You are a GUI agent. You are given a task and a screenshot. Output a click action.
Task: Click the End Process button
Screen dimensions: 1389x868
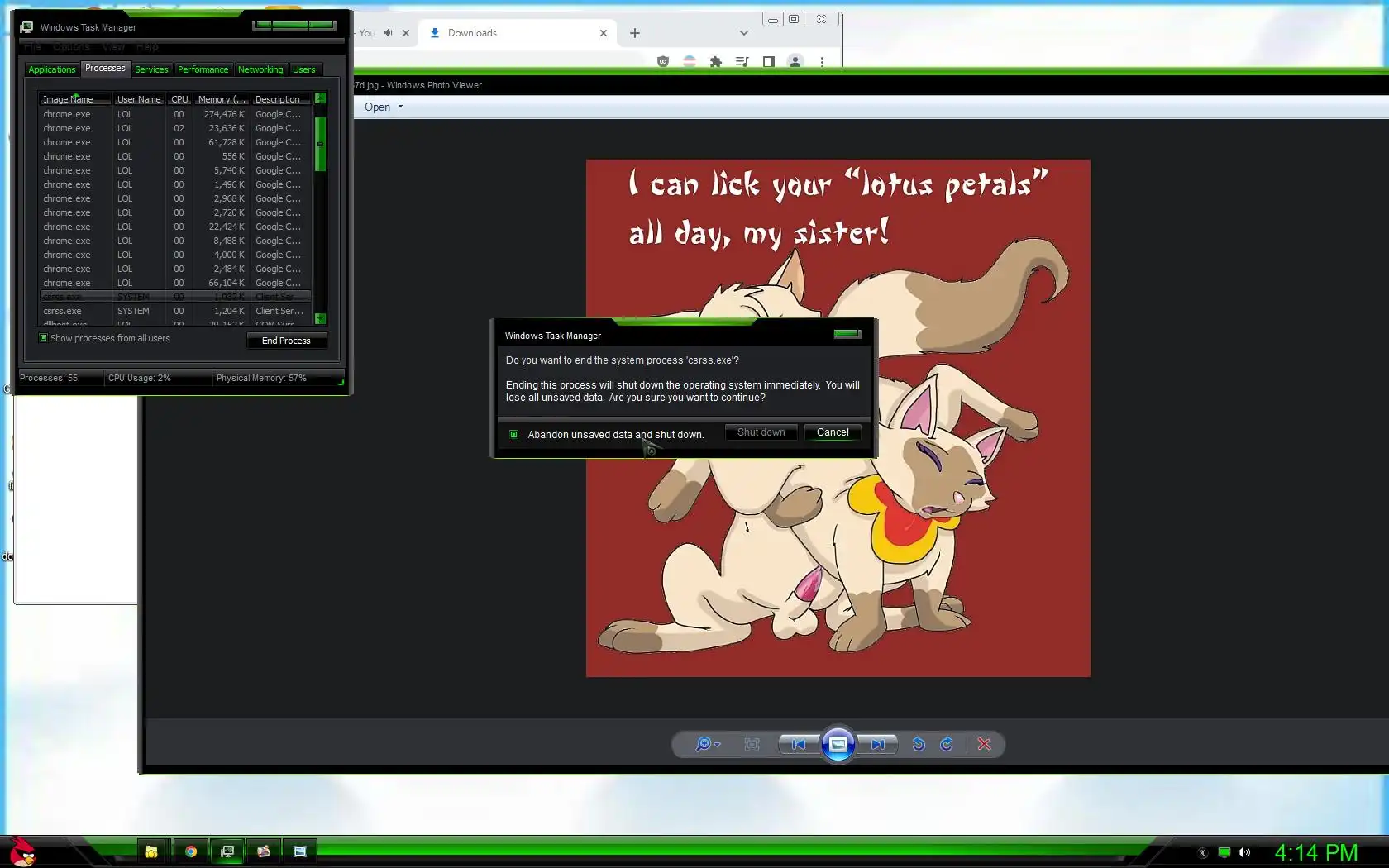tap(286, 341)
